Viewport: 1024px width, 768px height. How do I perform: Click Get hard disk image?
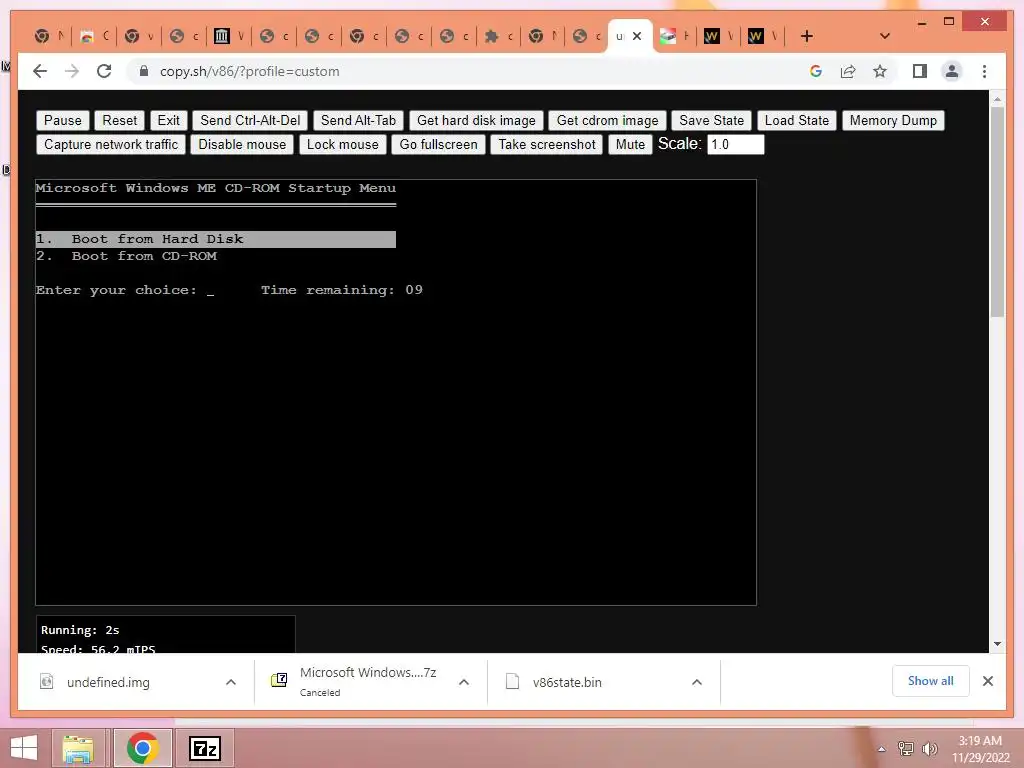[476, 120]
